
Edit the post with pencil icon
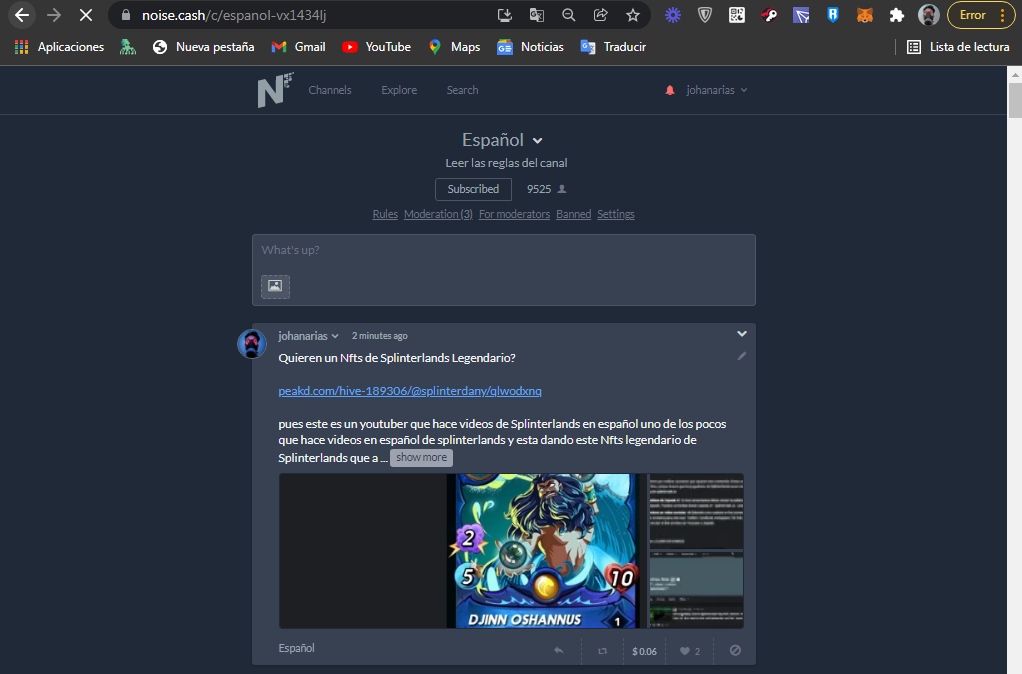[742, 356]
